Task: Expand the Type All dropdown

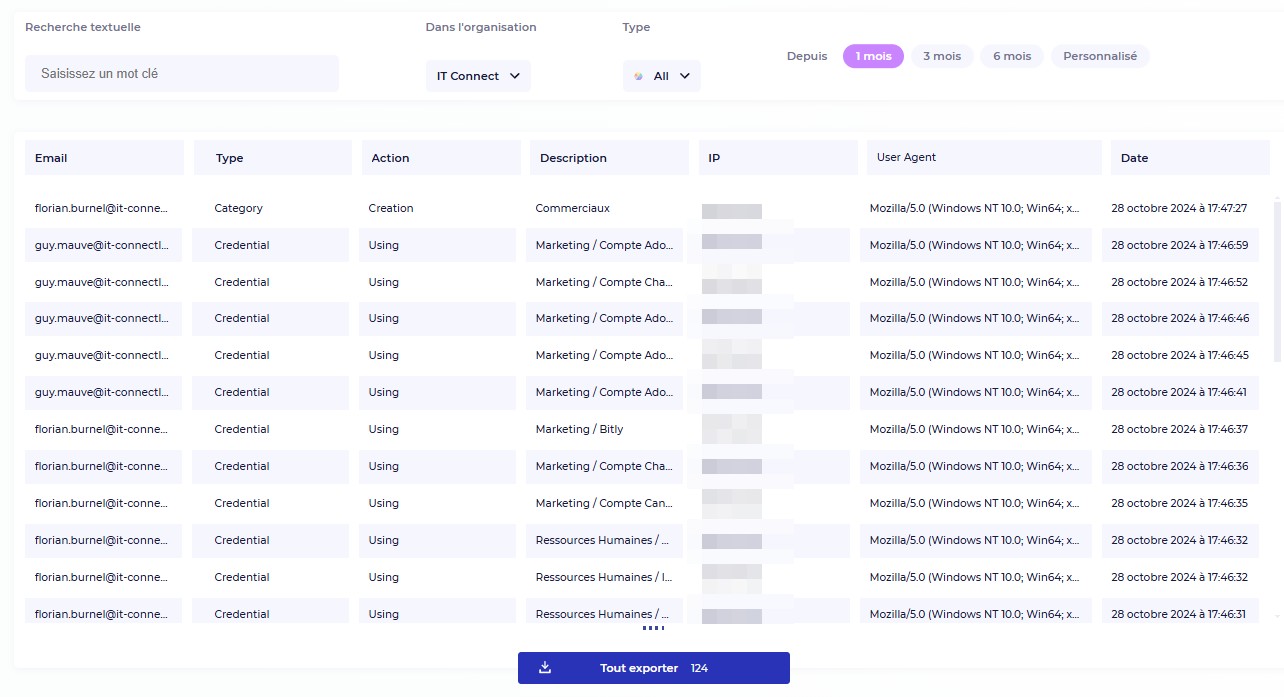Action: pyautogui.click(x=662, y=76)
